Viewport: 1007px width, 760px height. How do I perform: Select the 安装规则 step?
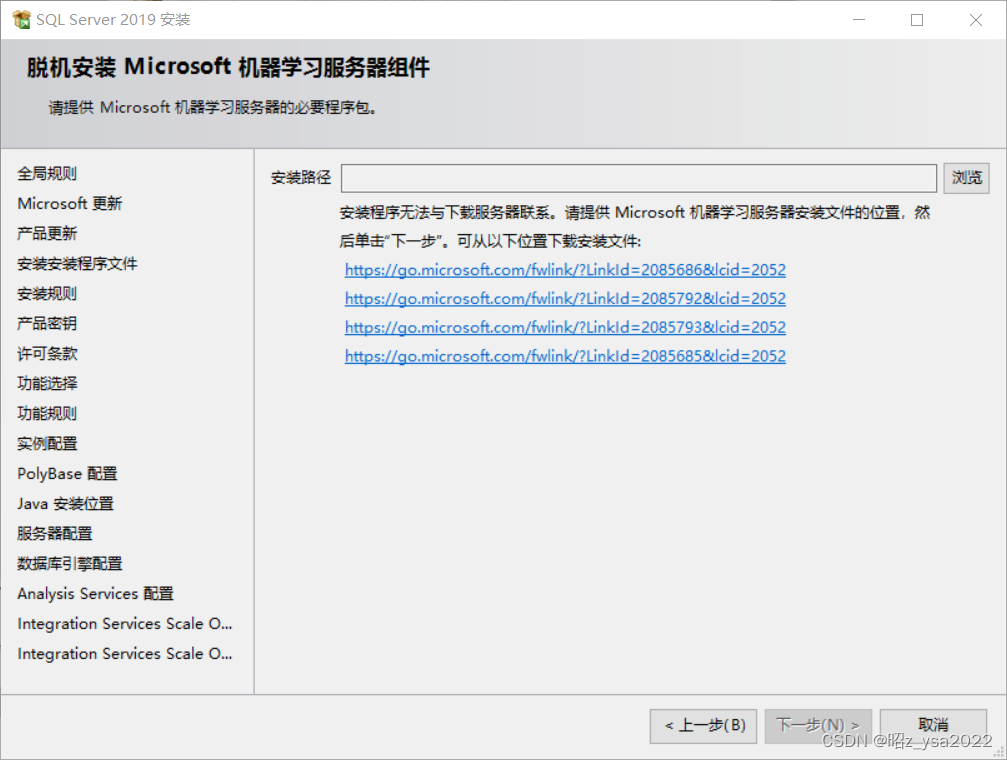coord(47,294)
